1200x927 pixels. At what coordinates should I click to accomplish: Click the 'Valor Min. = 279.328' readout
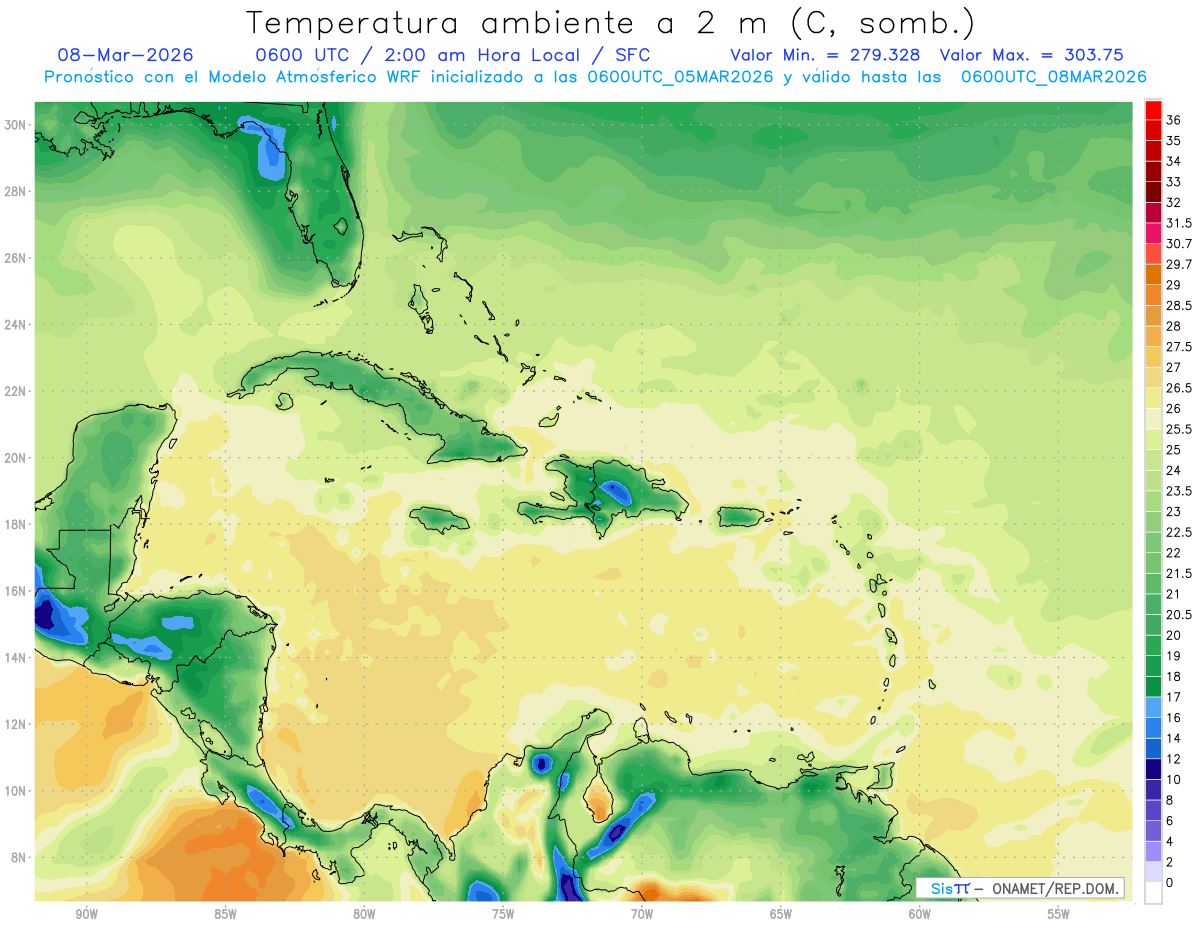click(825, 55)
